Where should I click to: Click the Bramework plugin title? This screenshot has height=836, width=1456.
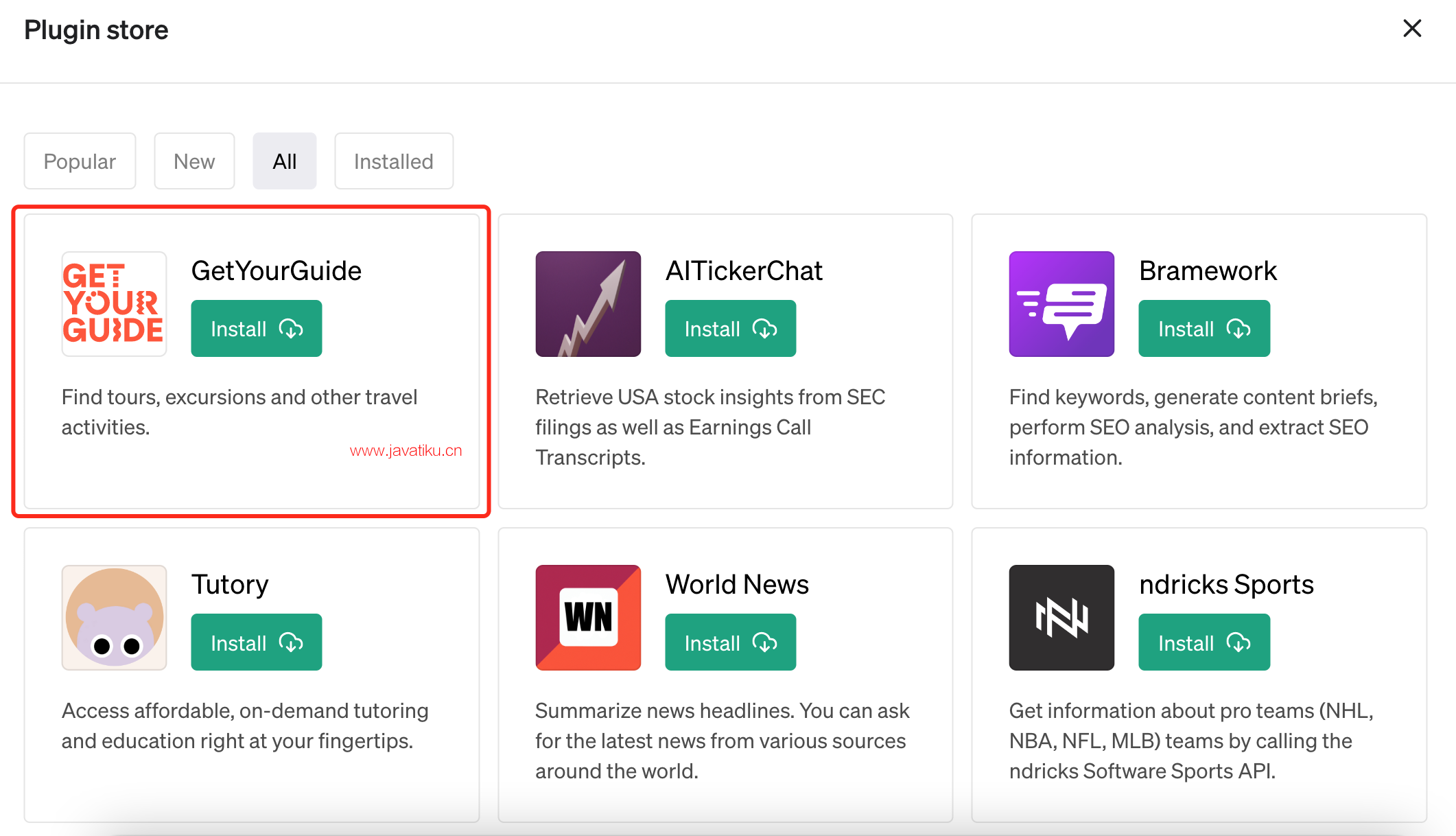point(1208,271)
